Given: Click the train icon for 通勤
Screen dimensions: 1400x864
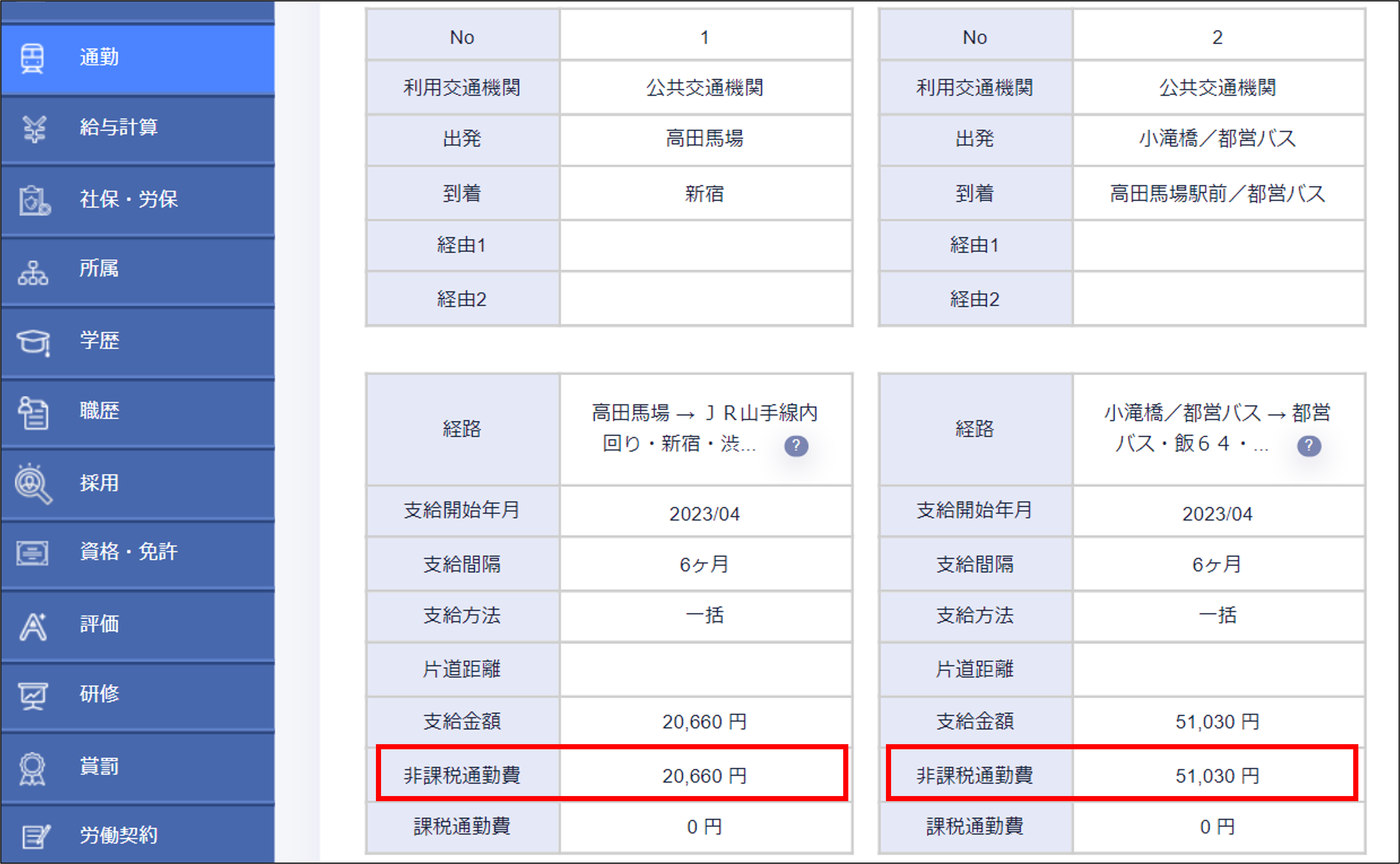Looking at the screenshot, I should click(32, 58).
